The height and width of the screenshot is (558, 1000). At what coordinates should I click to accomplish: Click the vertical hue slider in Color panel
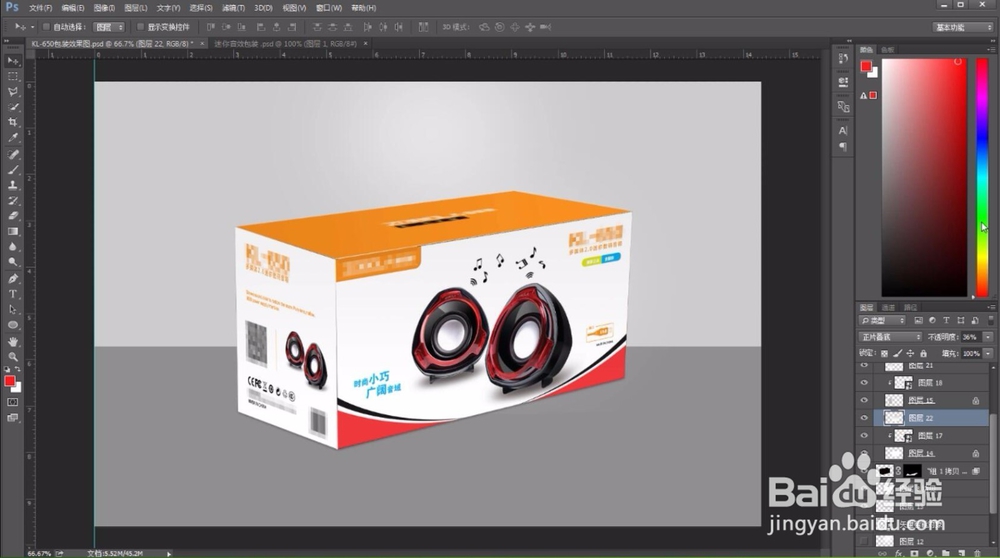click(x=982, y=177)
